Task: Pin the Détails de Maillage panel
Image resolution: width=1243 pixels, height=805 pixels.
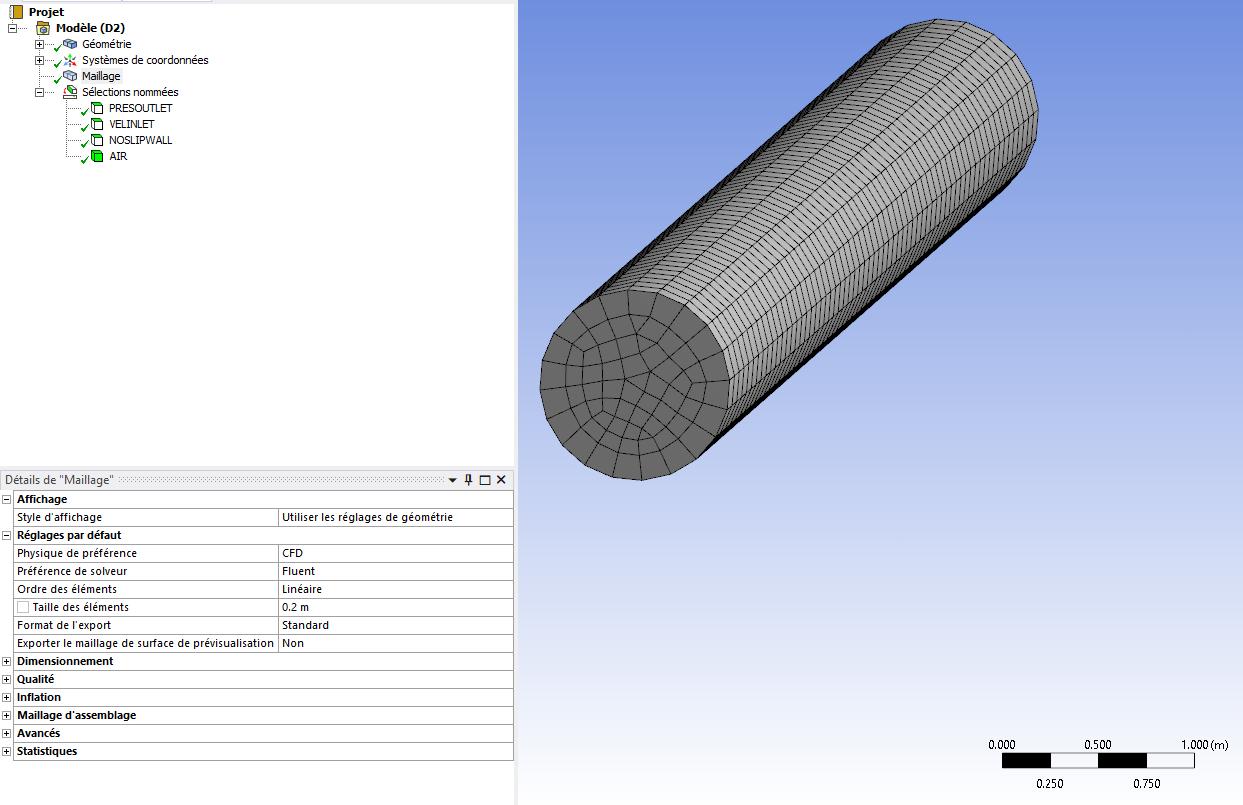Action: [x=468, y=480]
